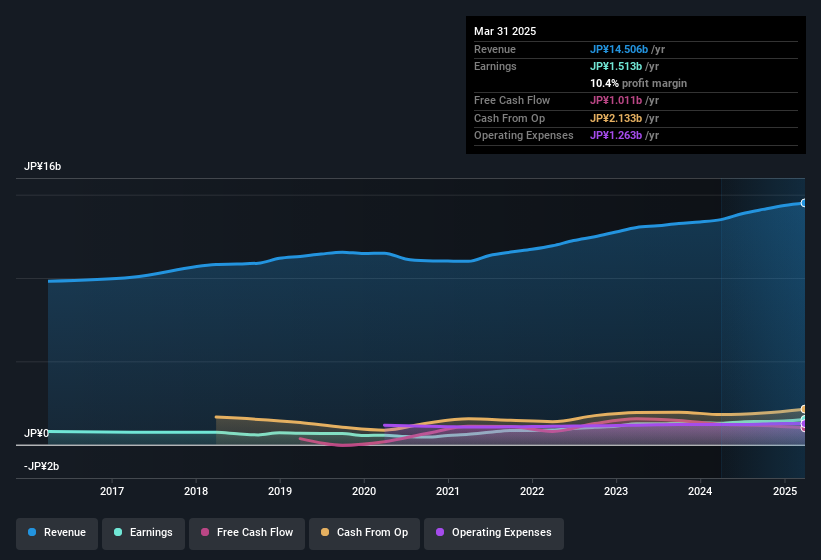Click the JP¥1.011b free cash flow value
The height and width of the screenshot is (560, 821).
[x=616, y=100]
